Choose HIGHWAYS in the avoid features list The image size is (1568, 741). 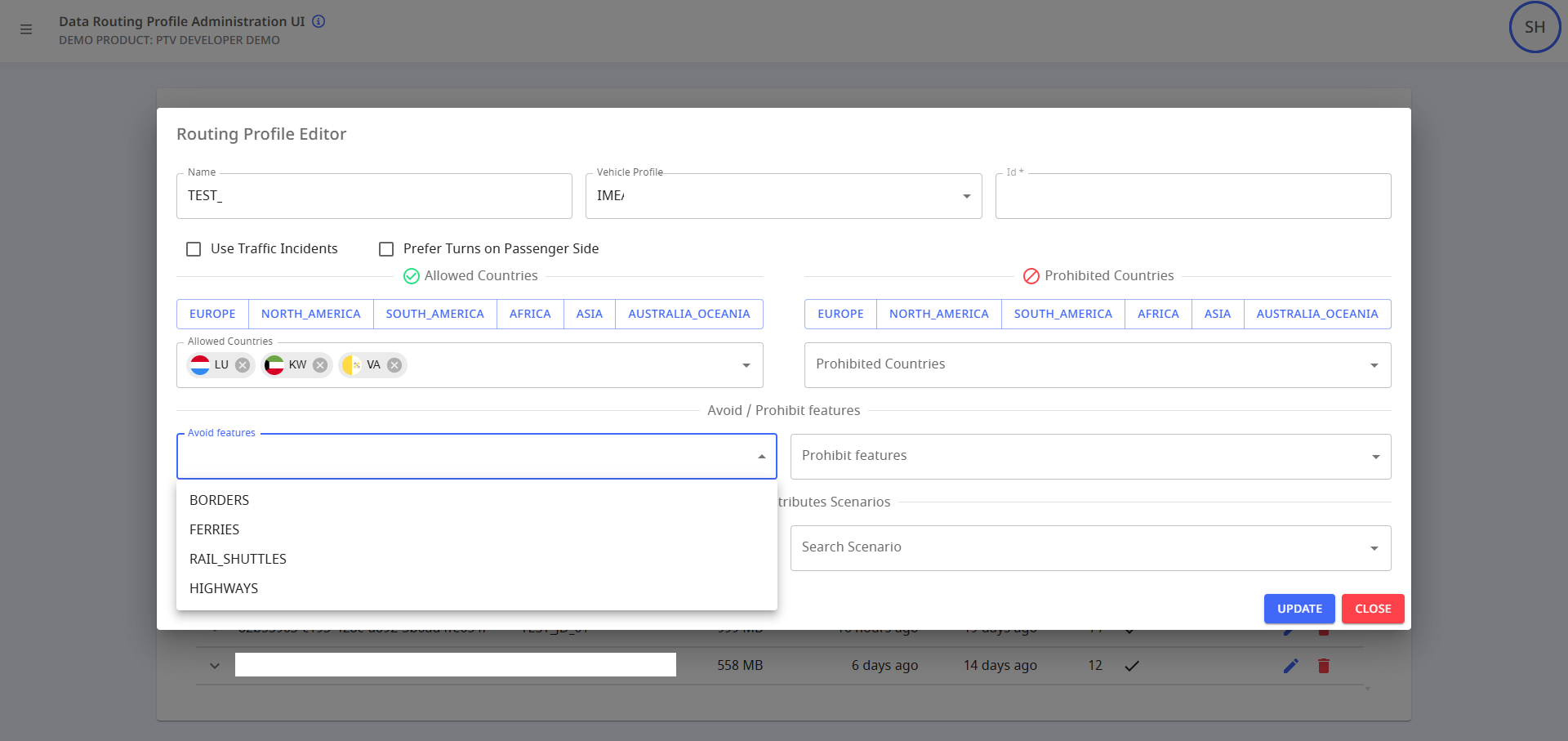224,588
